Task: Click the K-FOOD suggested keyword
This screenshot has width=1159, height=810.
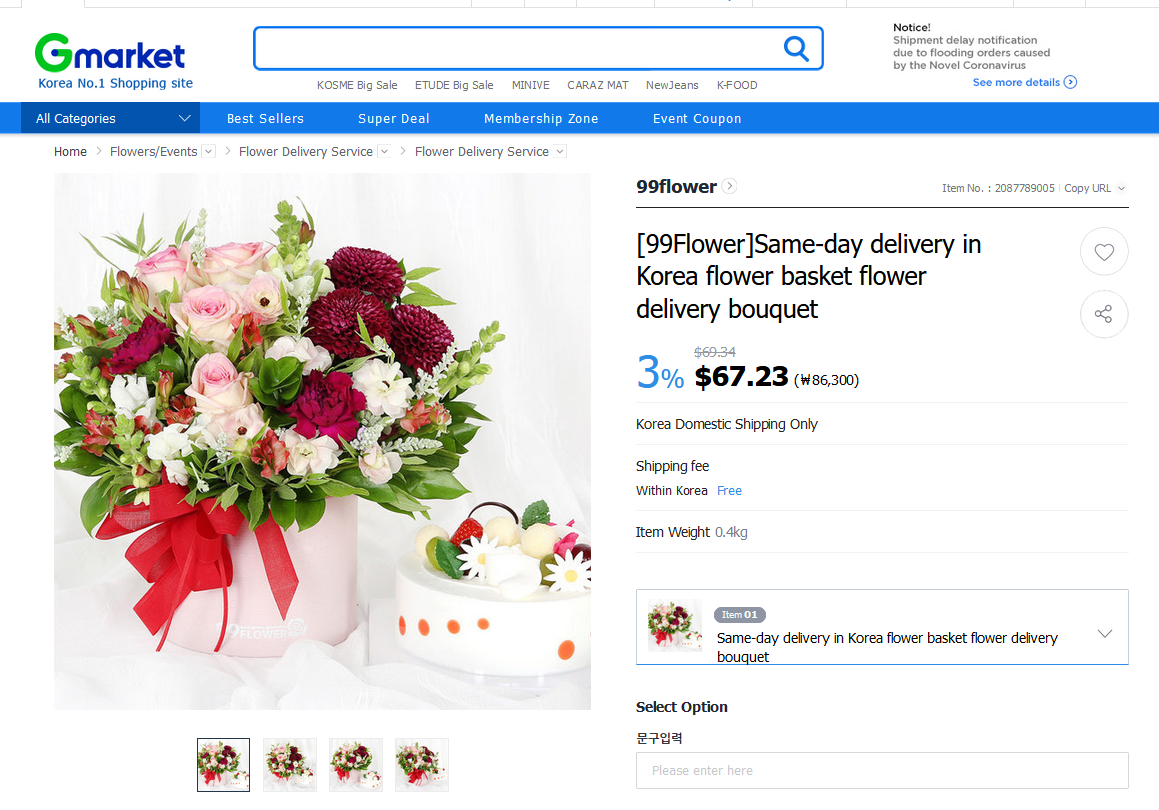Action: pyautogui.click(x=737, y=85)
